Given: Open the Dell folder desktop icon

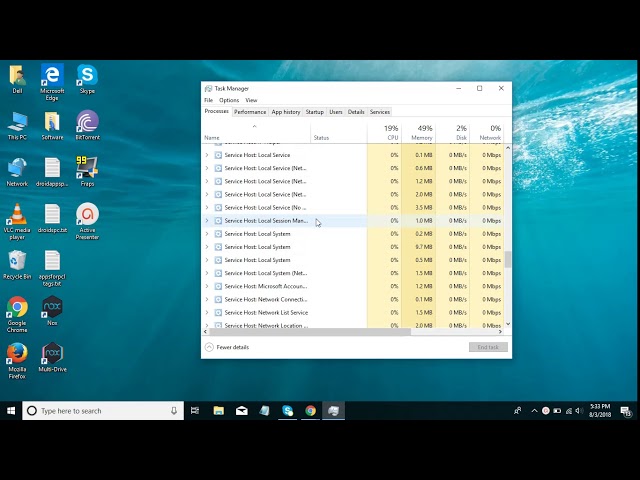Looking at the screenshot, I should click(x=17, y=79).
